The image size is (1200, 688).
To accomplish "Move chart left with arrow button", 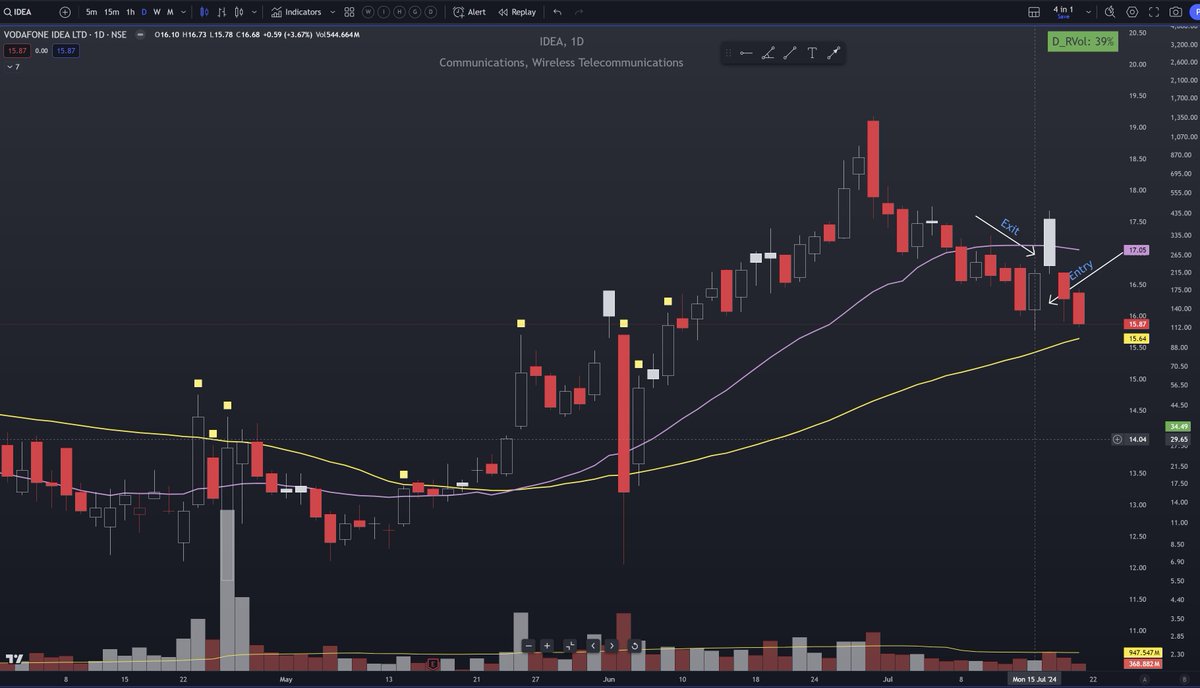I will (x=594, y=646).
